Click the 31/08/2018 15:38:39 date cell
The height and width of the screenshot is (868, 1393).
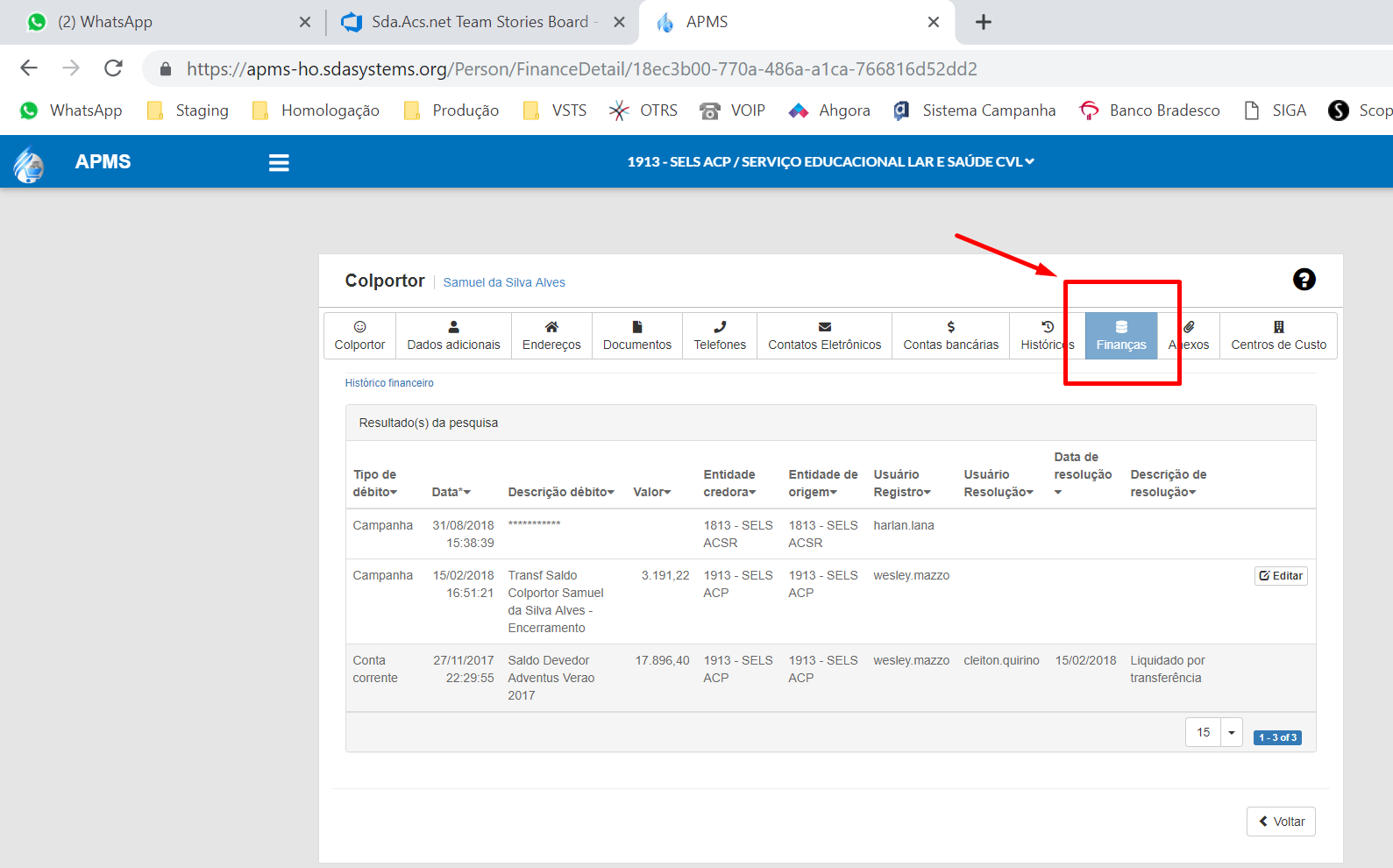pos(463,534)
